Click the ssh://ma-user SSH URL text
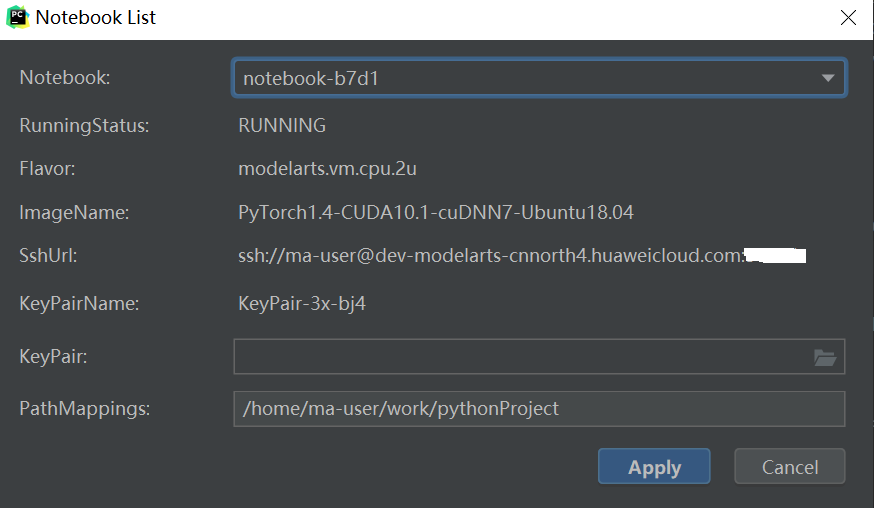The width and height of the screenshot is (874, 508). (490, 256)
